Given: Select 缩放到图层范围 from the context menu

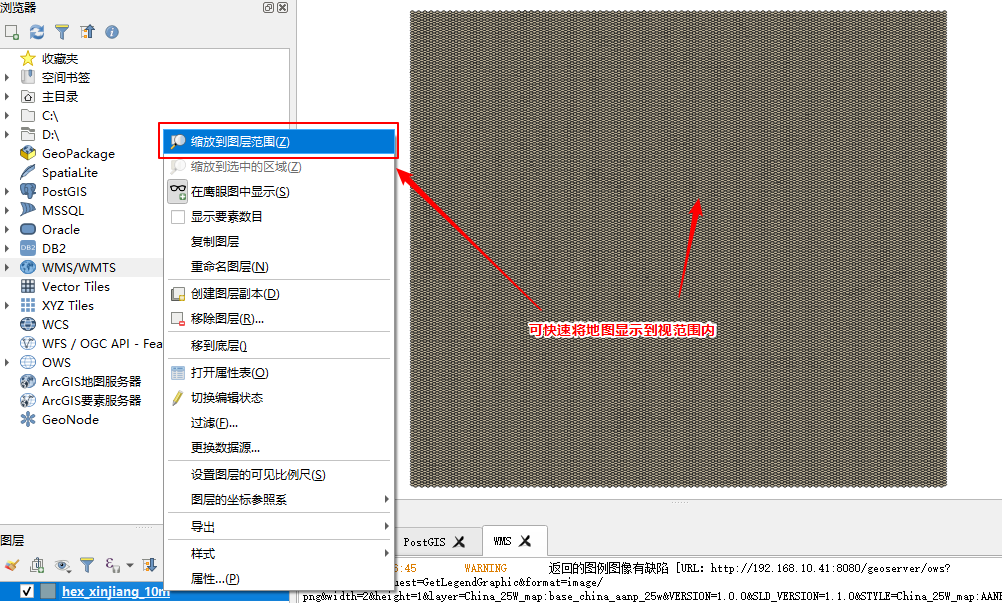Looking at the screenshot, I should pos(240,142).
